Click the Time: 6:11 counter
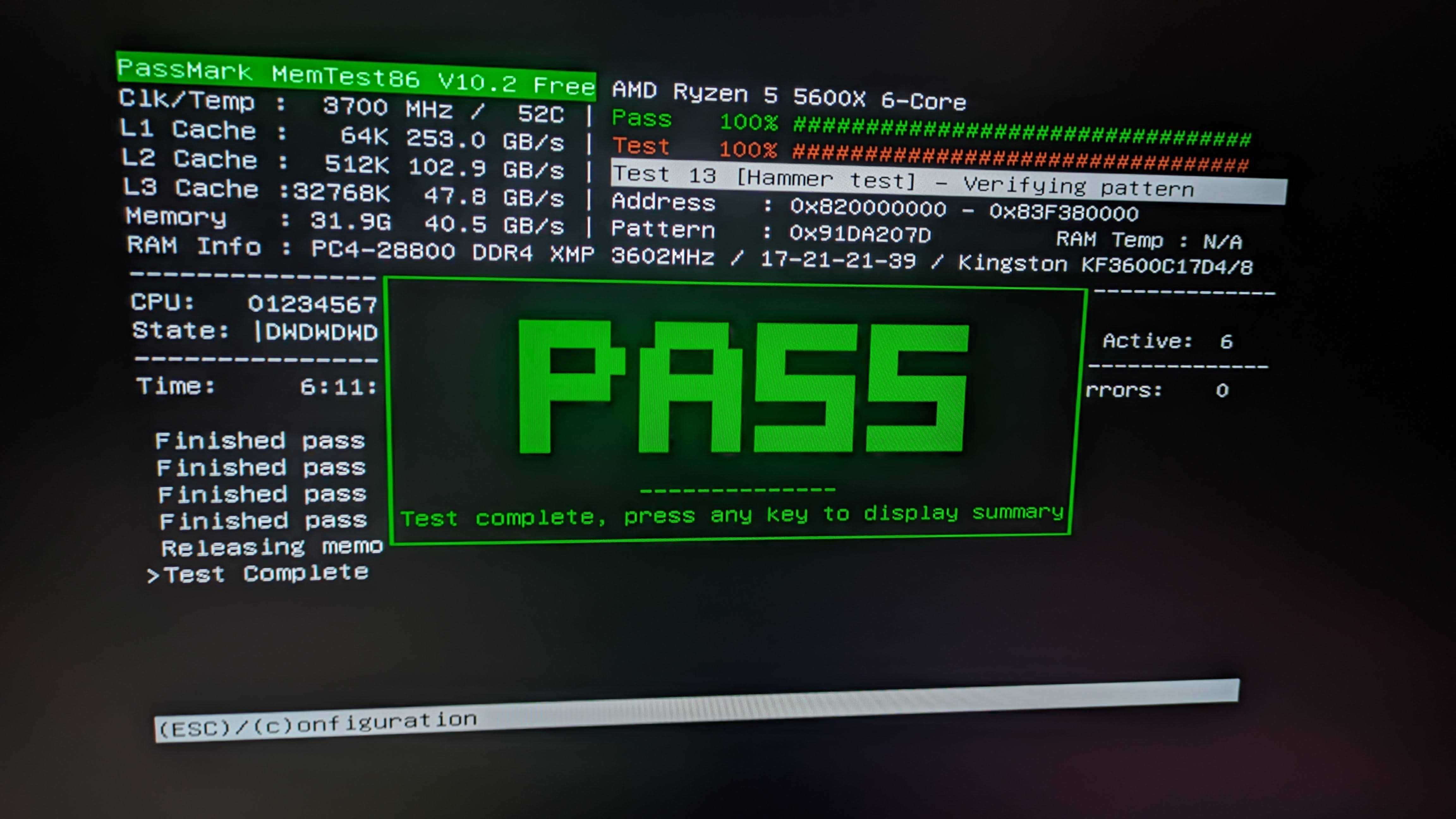The image size is (1456, 819). [257, 387]
